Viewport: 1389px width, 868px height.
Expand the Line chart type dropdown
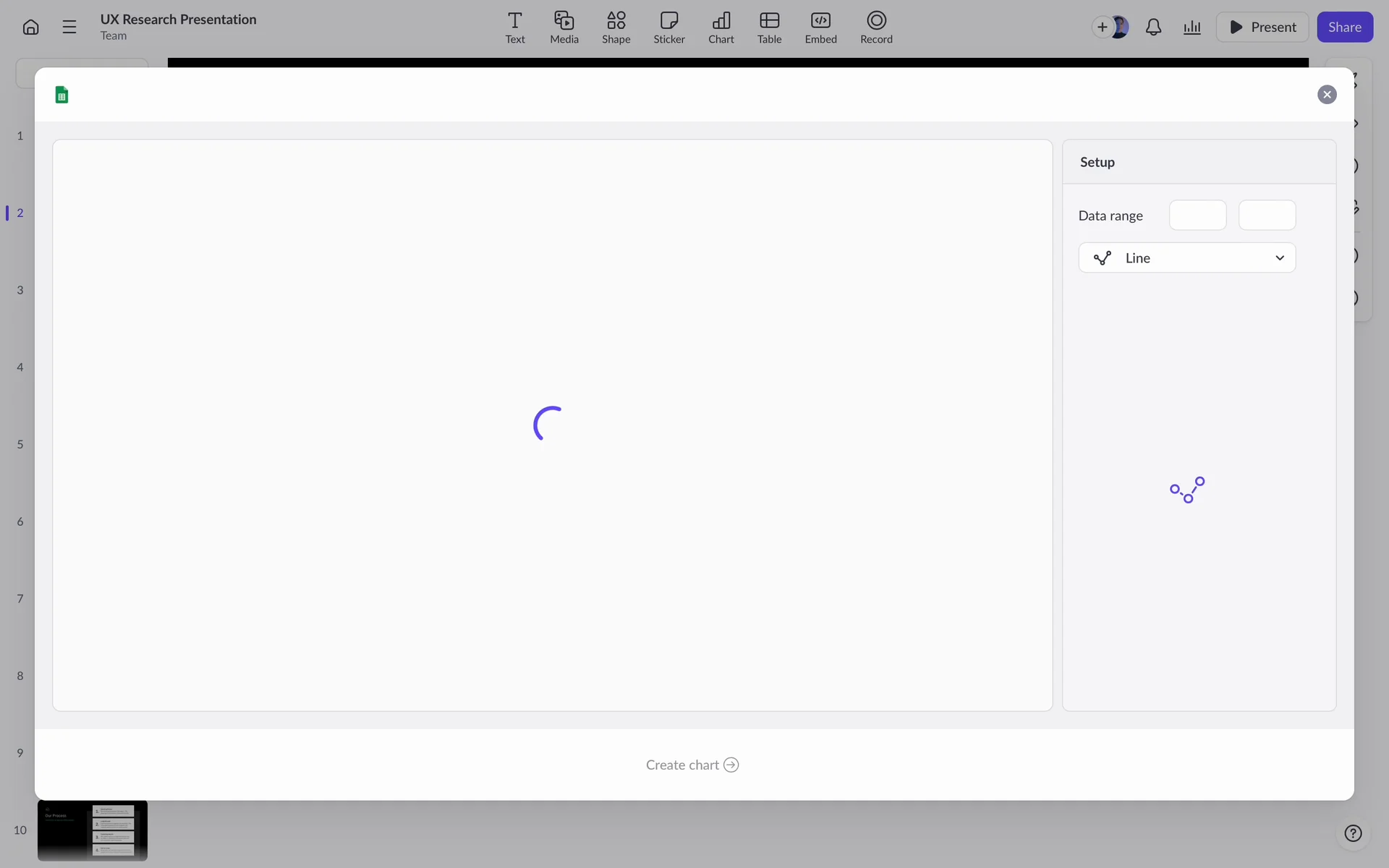(1186, 258)
